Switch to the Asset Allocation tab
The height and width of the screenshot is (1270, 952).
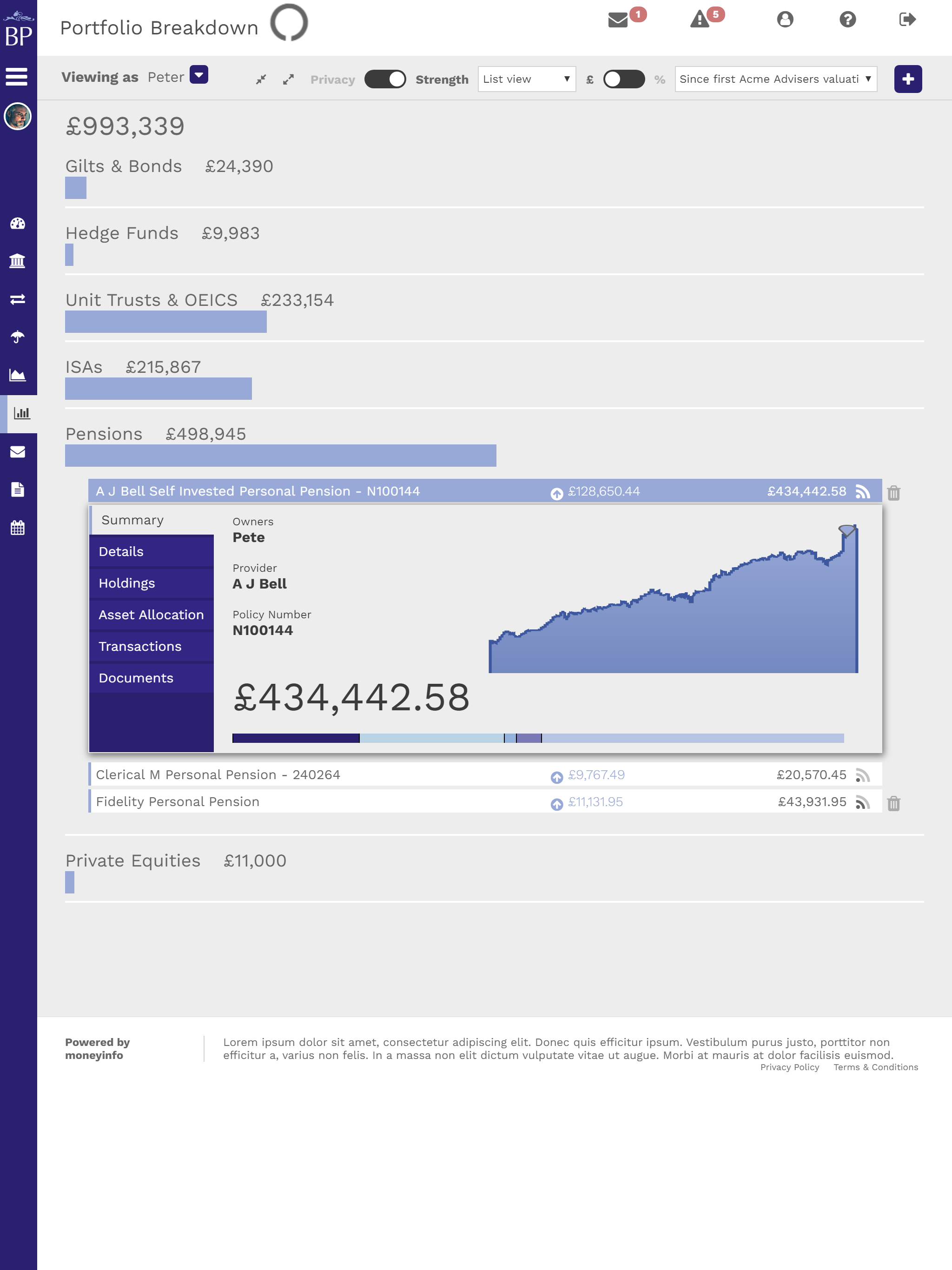[x=152, y=615]
